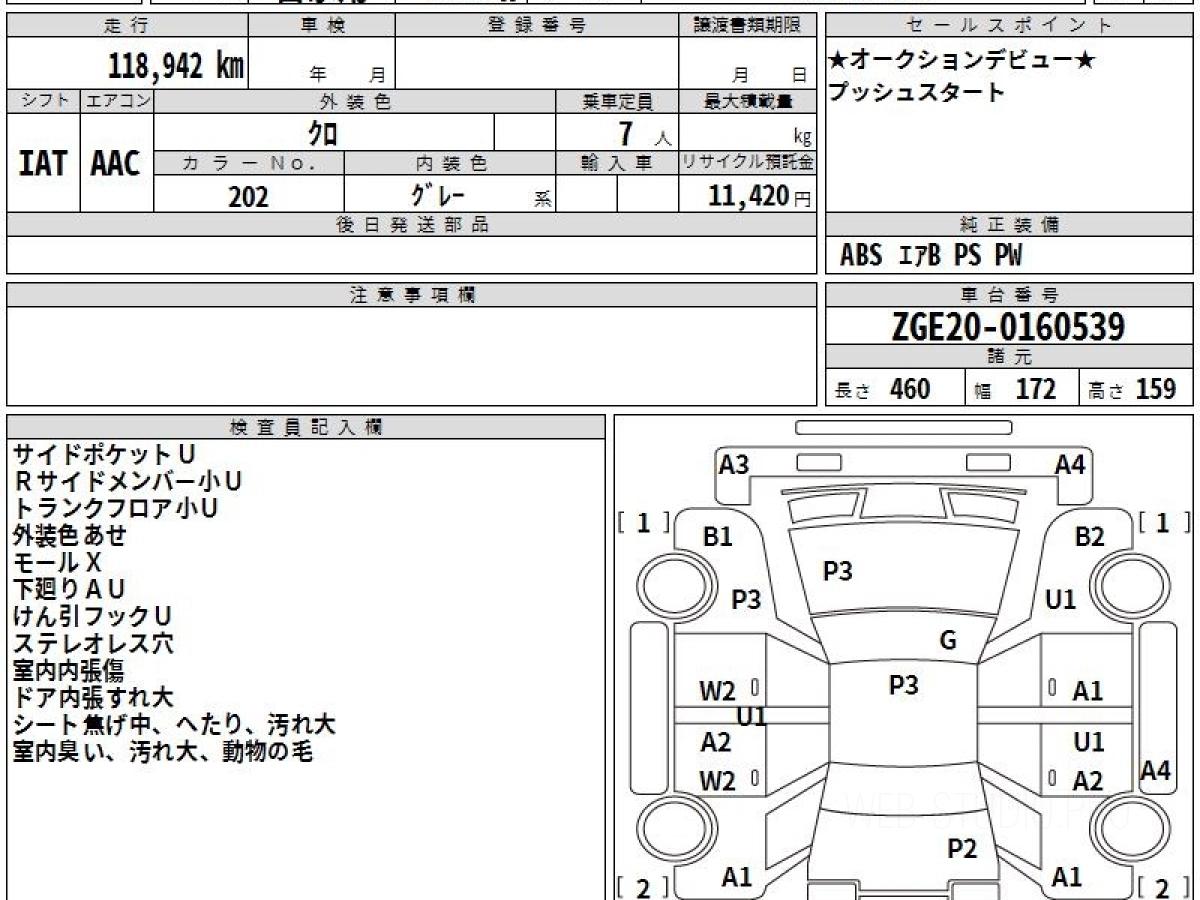
Task: Click the 諸元 header
Action: (x=1010, y=357)
